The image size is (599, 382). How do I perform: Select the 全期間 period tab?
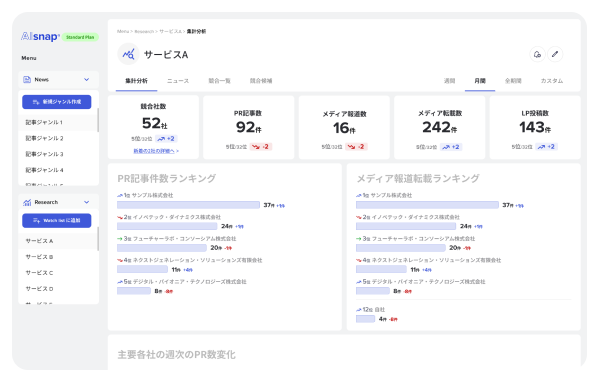(513, 81)
